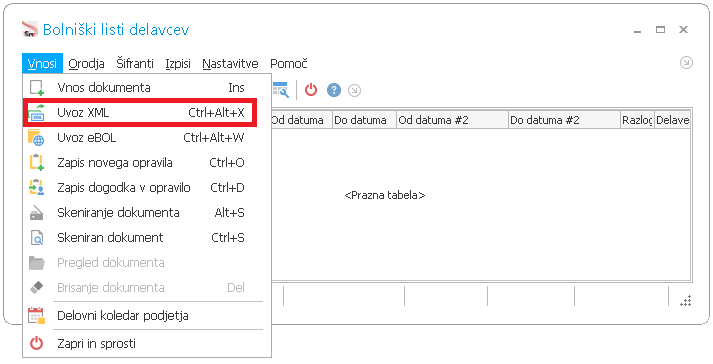Viewport: 713px width, 364px height.
Task: Open the Izpisi menu
Action: coord(178,64)
